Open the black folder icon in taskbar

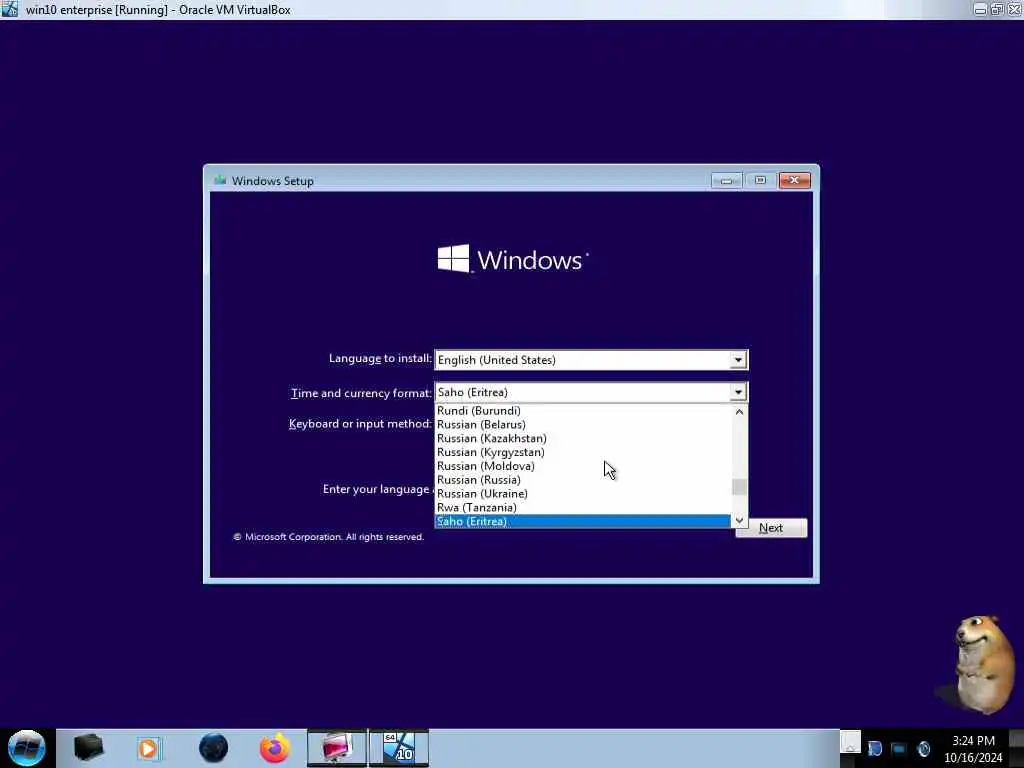point(89,748)
